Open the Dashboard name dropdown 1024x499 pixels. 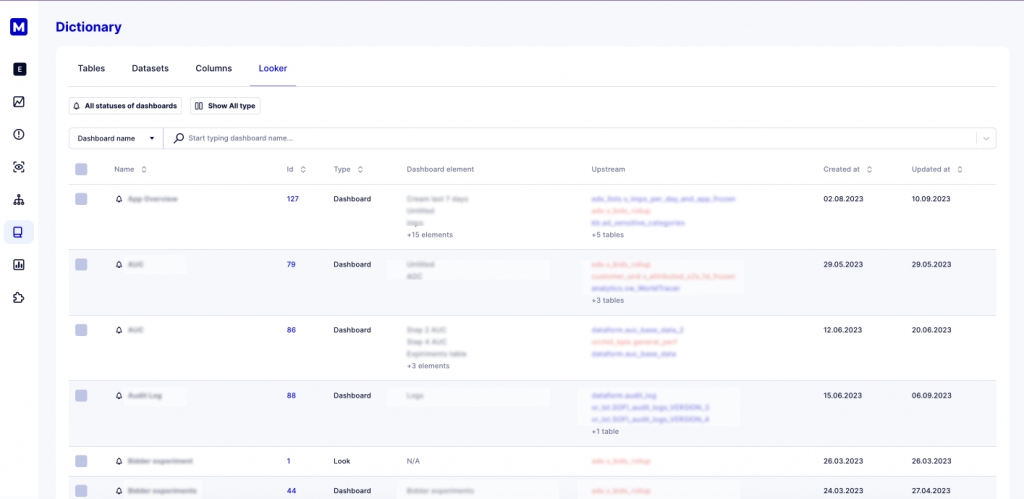point(116,138)
